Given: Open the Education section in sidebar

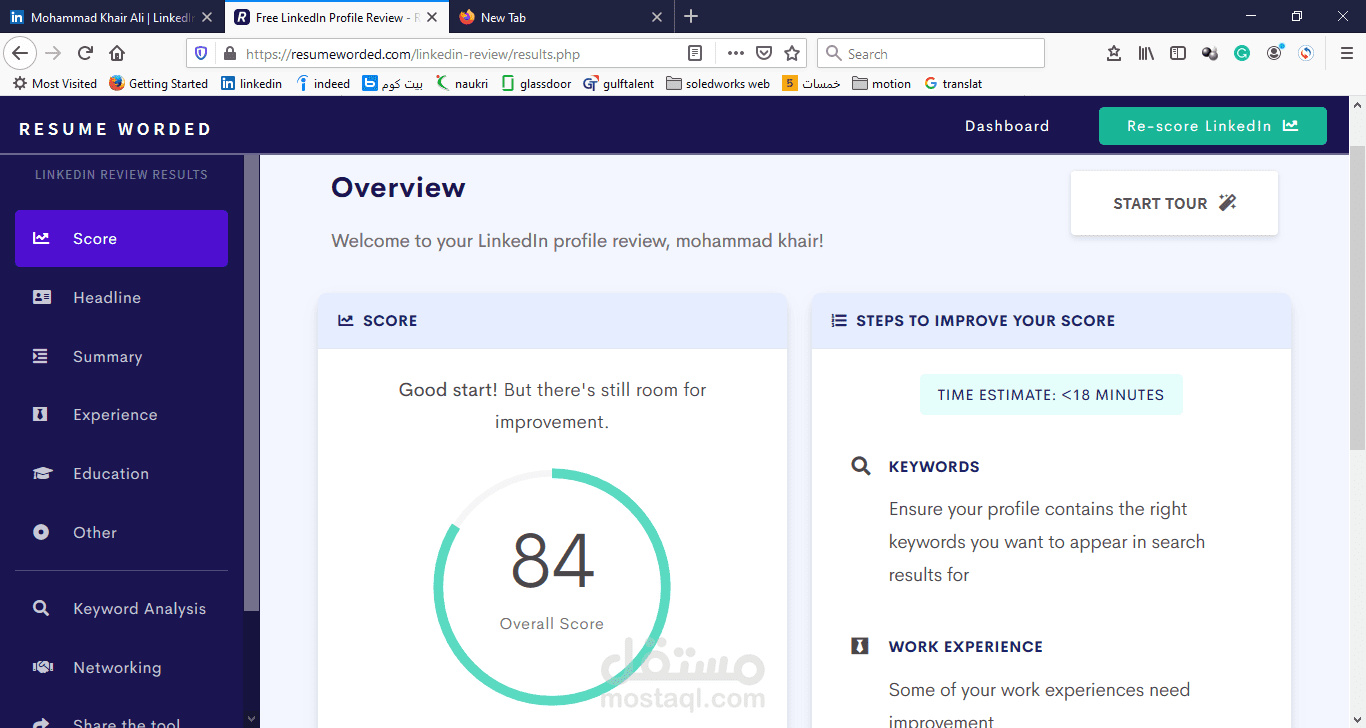Looking at the screenshot, I should click(121, 473).
